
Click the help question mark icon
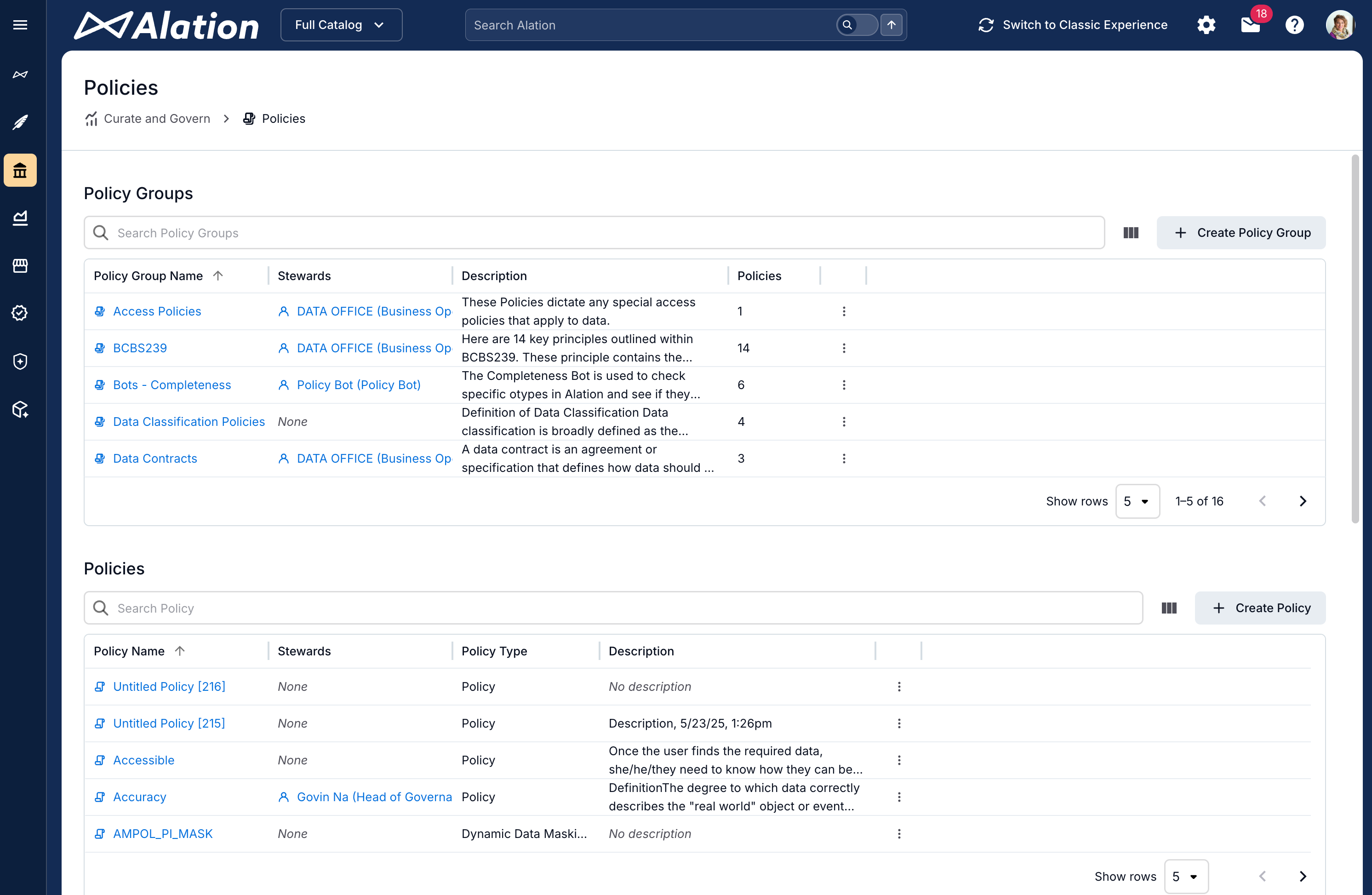pyautogui.click(x=1294, y=25)
